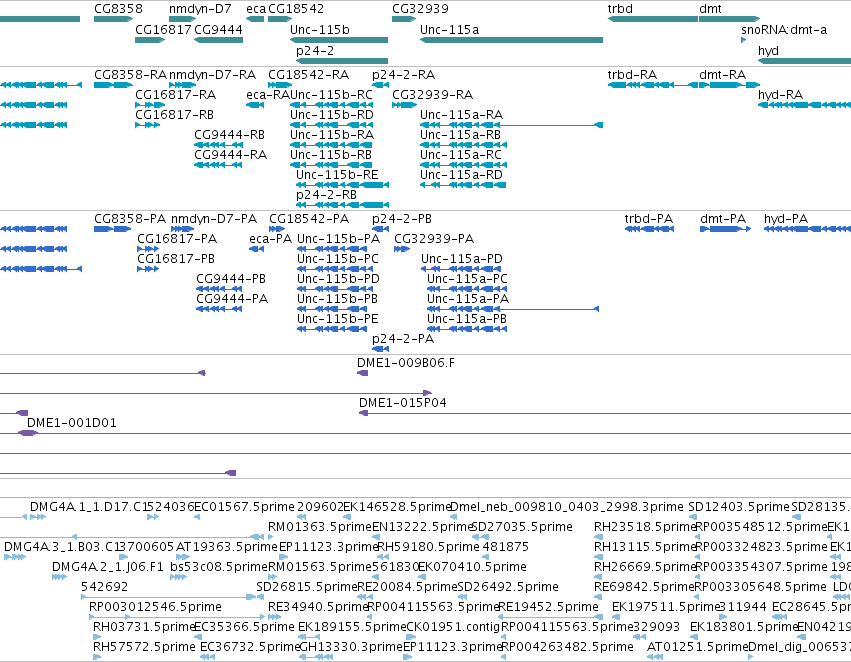Click EST bs53c08.5prime
The image size is (851, 662).
(x=219, y=566)
